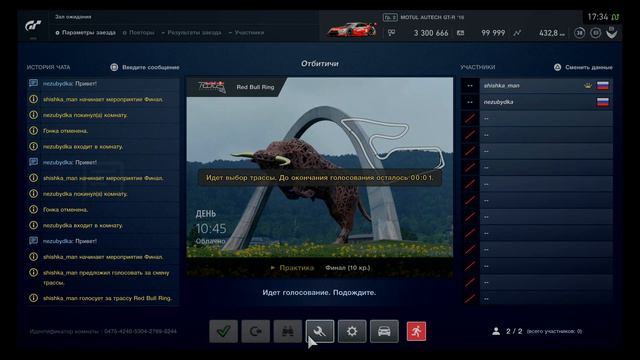Click the green network status icon
This screenshot has width=640, height=360.
[x=616, y=17]
